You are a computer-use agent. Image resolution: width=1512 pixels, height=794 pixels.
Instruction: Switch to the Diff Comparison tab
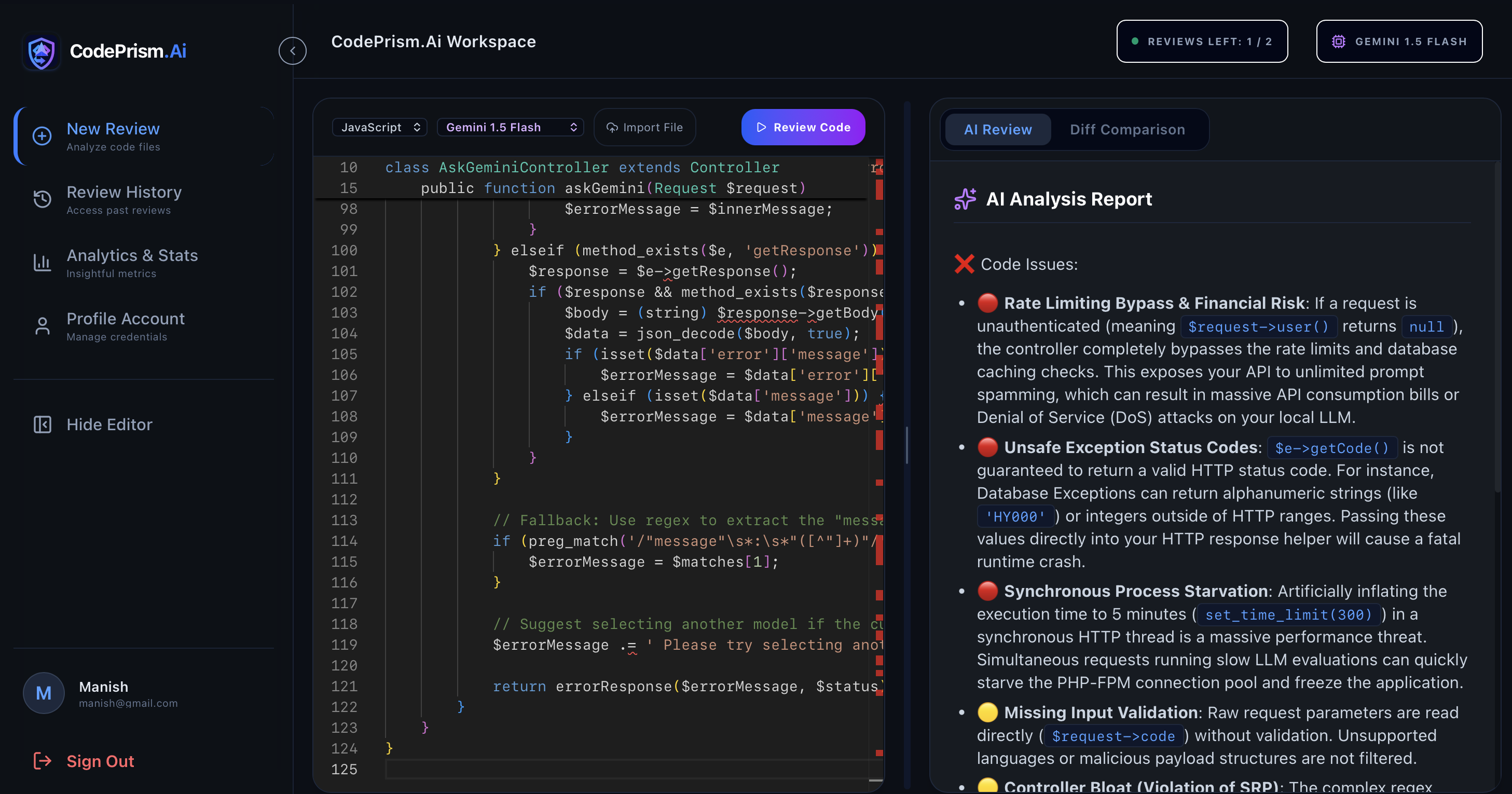coord(1127,130)
